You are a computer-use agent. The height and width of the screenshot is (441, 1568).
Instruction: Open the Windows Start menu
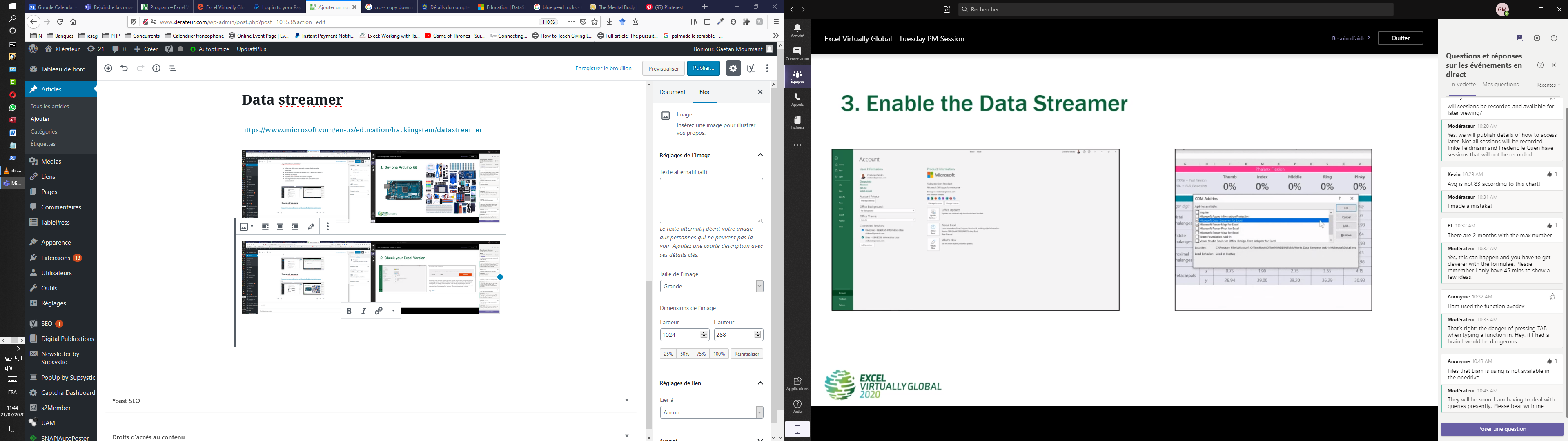point(12,7)
